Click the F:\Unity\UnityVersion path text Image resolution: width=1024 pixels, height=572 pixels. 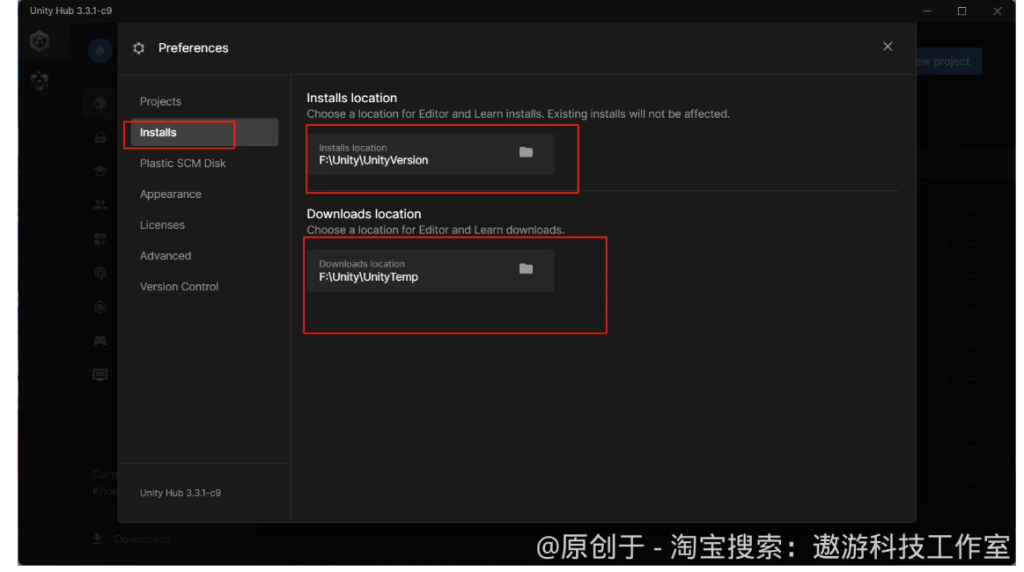374,161
